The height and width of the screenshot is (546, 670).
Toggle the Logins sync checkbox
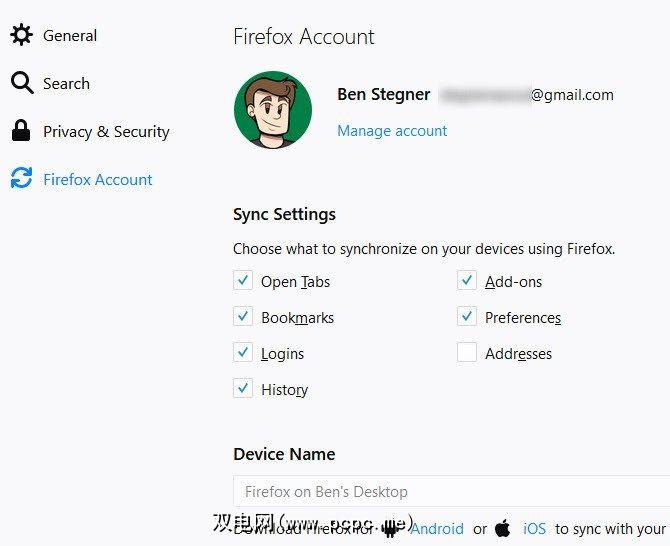coord(243,353)
